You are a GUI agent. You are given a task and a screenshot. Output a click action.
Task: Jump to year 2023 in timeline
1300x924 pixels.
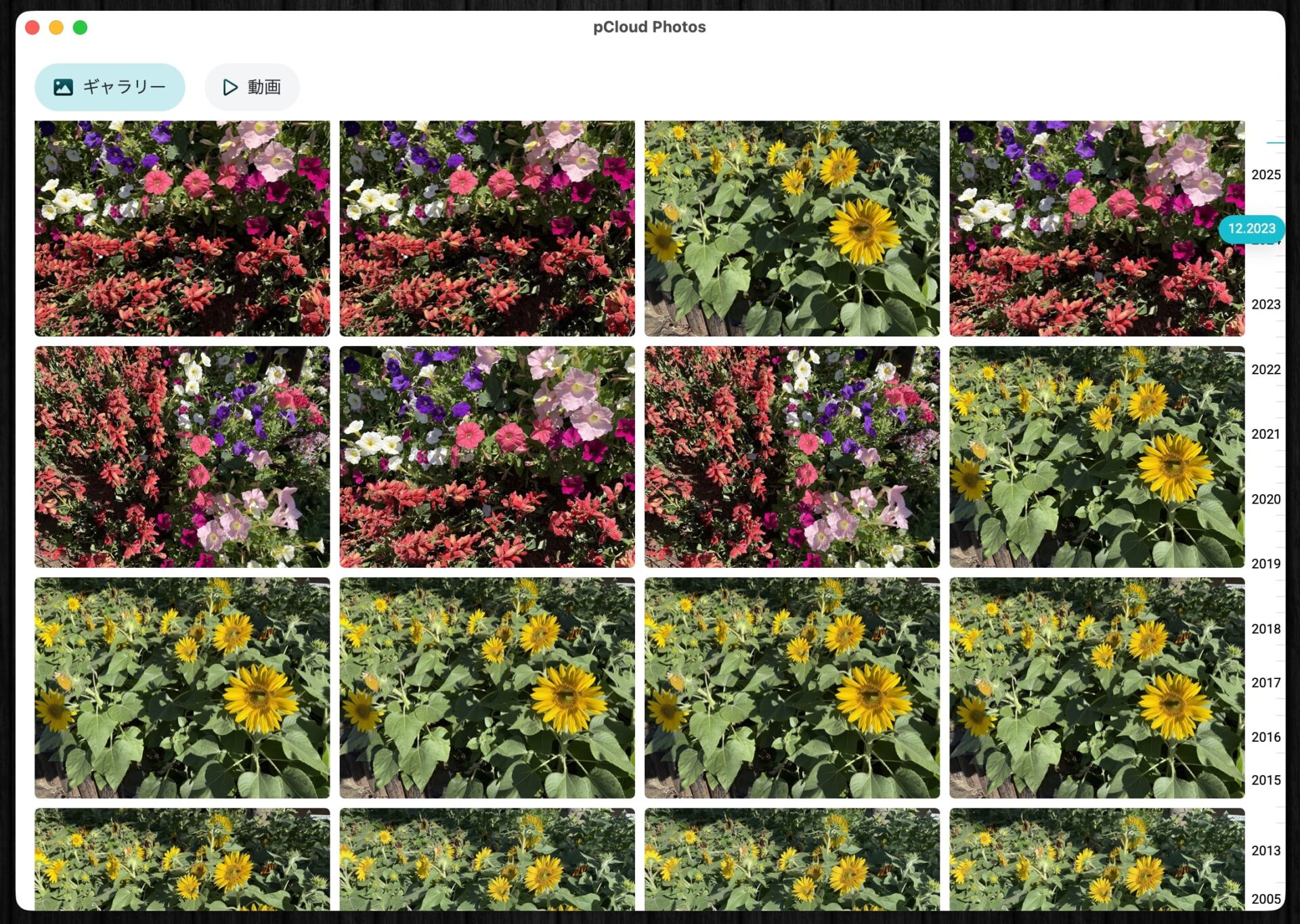pos(1265,305)
